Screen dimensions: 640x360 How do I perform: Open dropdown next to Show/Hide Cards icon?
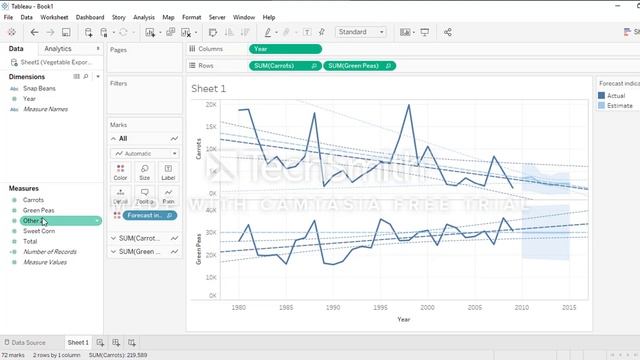(414, 33)
